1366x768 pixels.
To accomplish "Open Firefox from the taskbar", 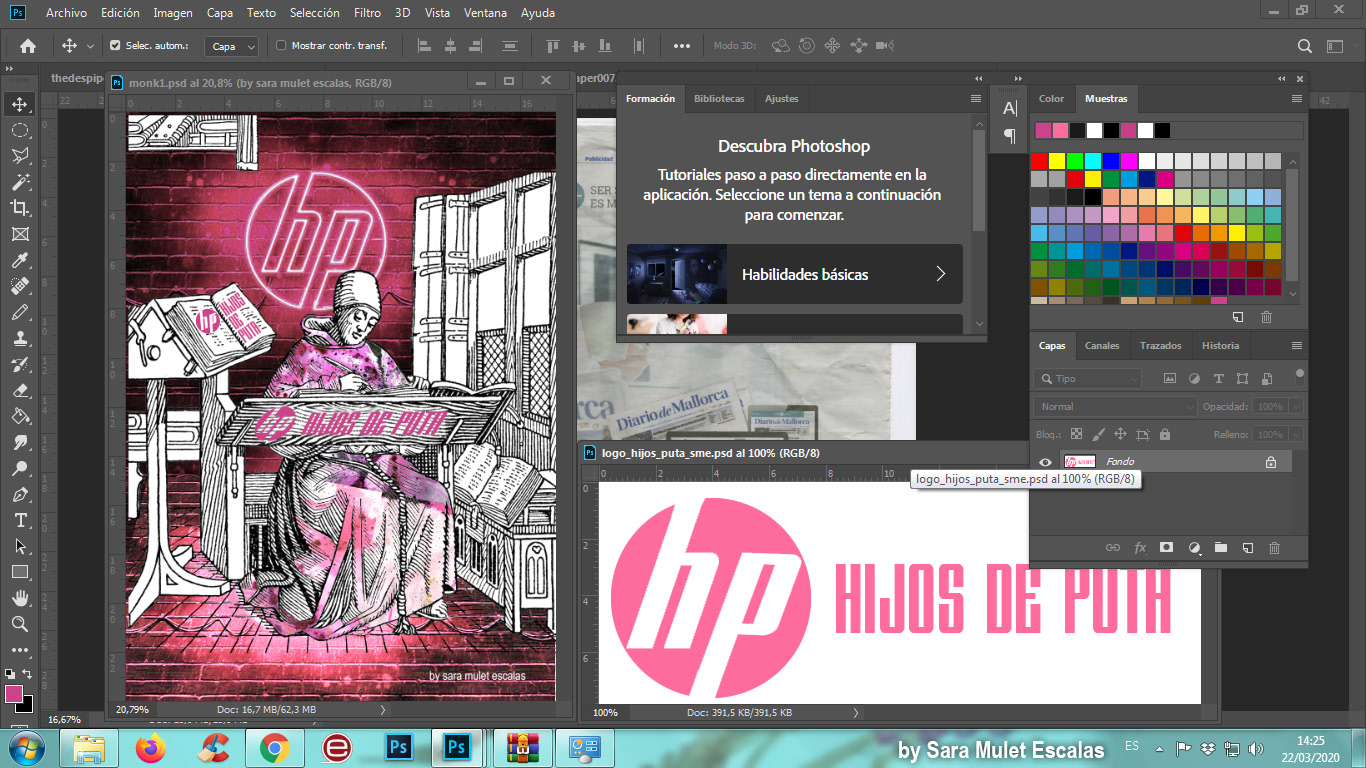I will click(x=151, y=748).
